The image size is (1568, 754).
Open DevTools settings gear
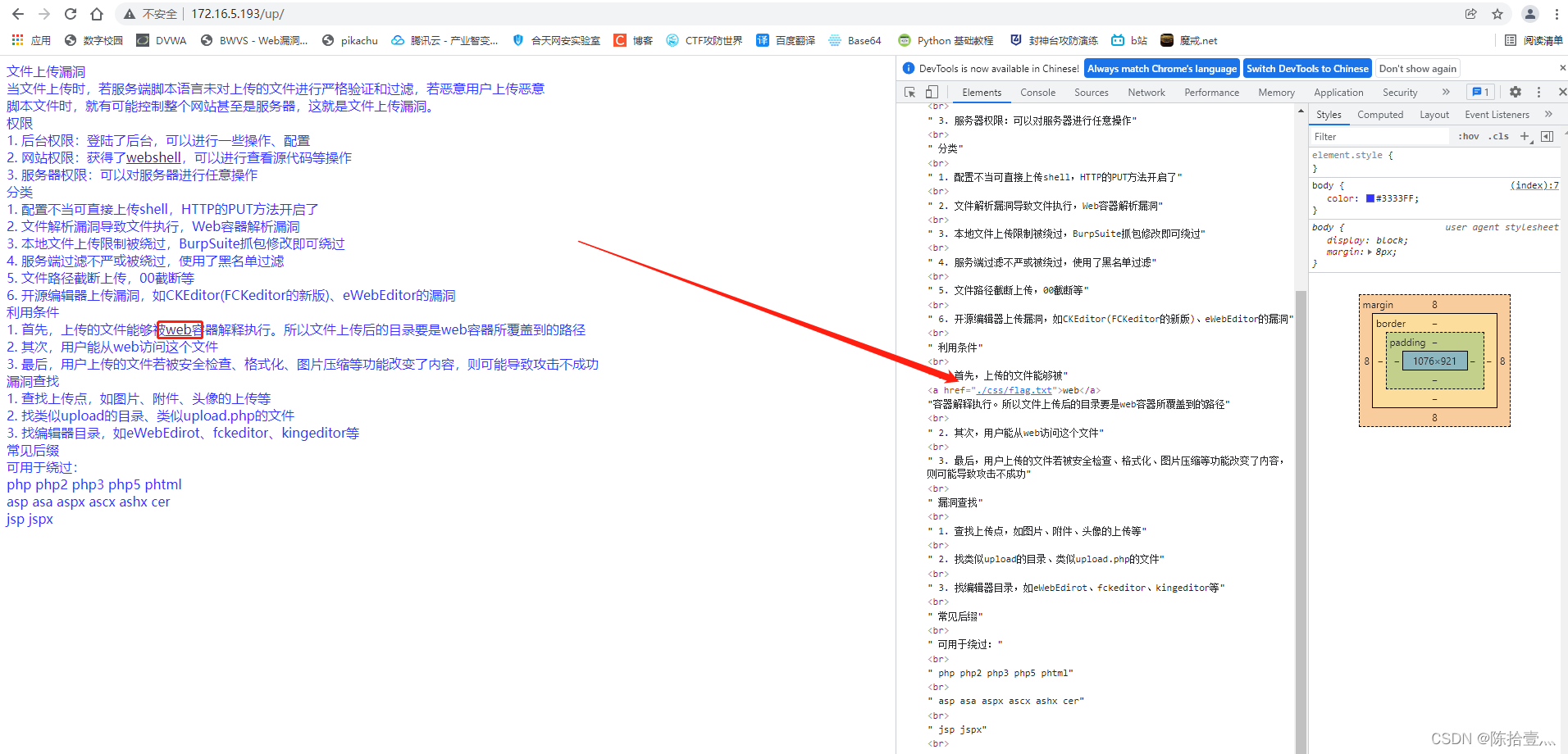pos(1515,92)
